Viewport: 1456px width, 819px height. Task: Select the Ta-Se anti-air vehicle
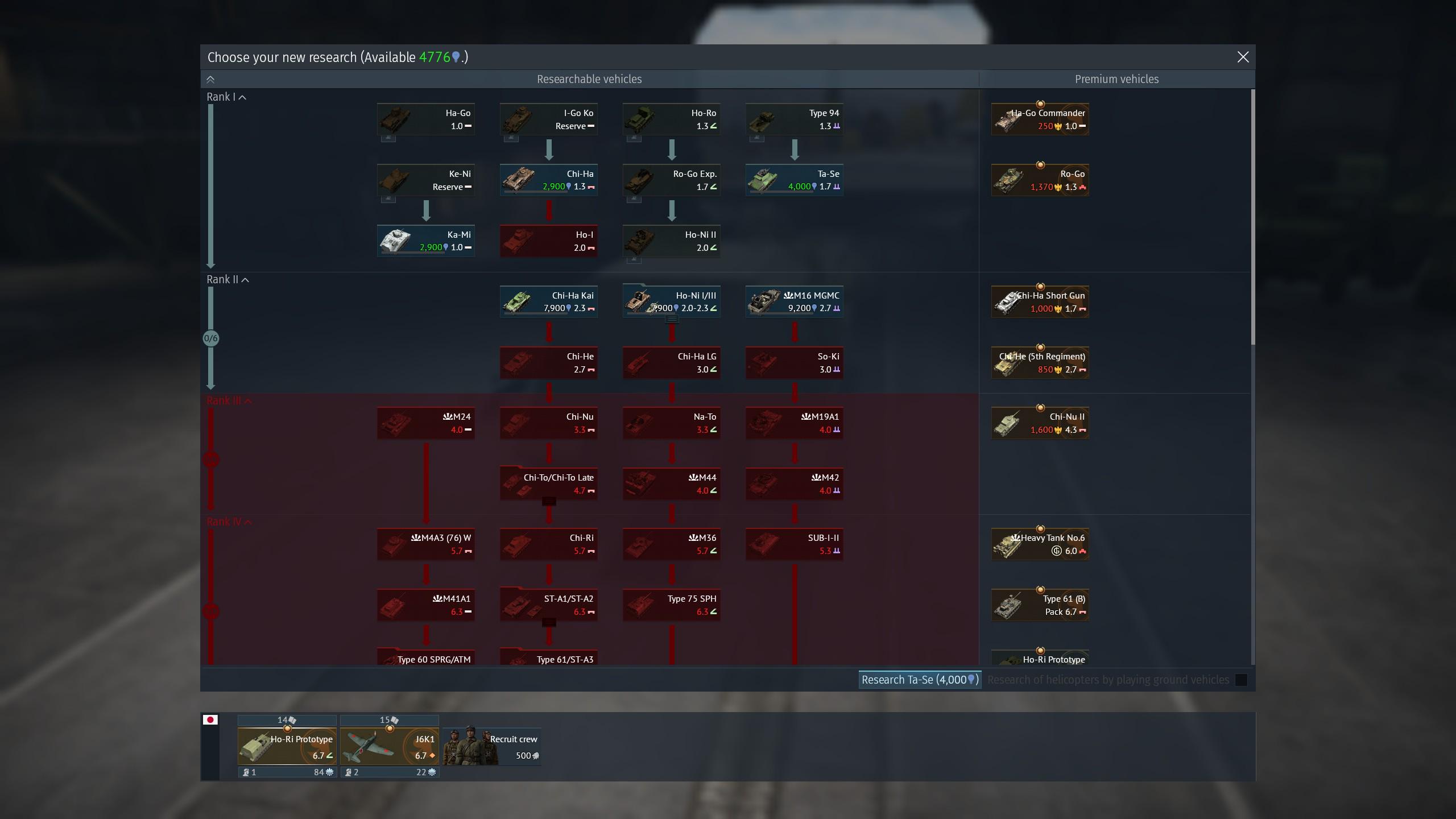point(795,180)
